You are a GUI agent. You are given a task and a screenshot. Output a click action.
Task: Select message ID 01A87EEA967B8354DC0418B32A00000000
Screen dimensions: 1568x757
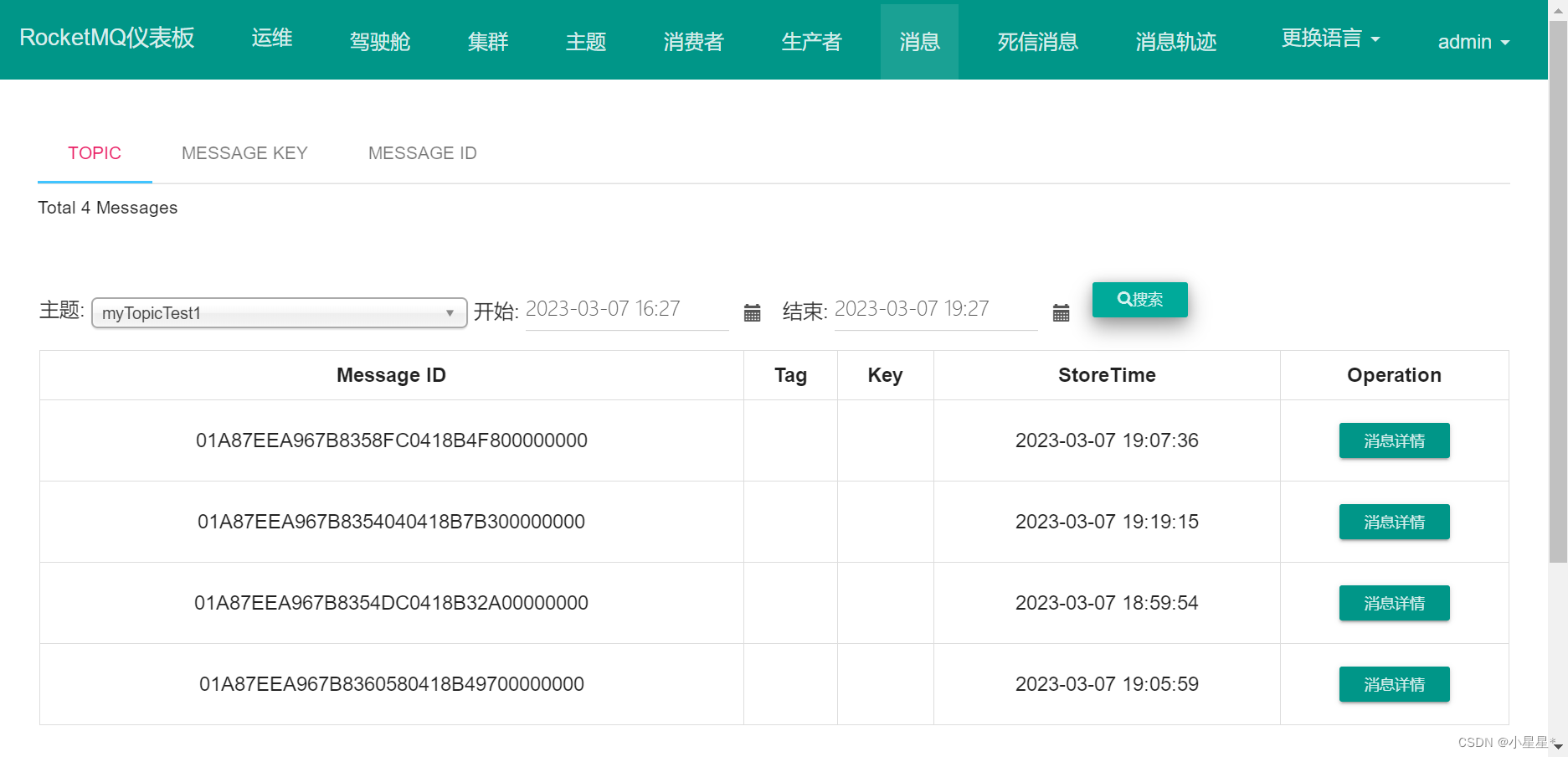pos(392,603)
